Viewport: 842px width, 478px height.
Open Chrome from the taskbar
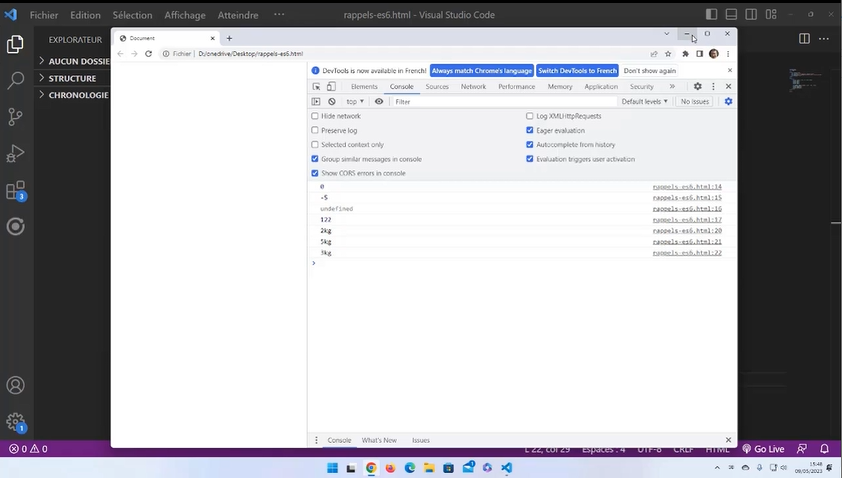371,468
